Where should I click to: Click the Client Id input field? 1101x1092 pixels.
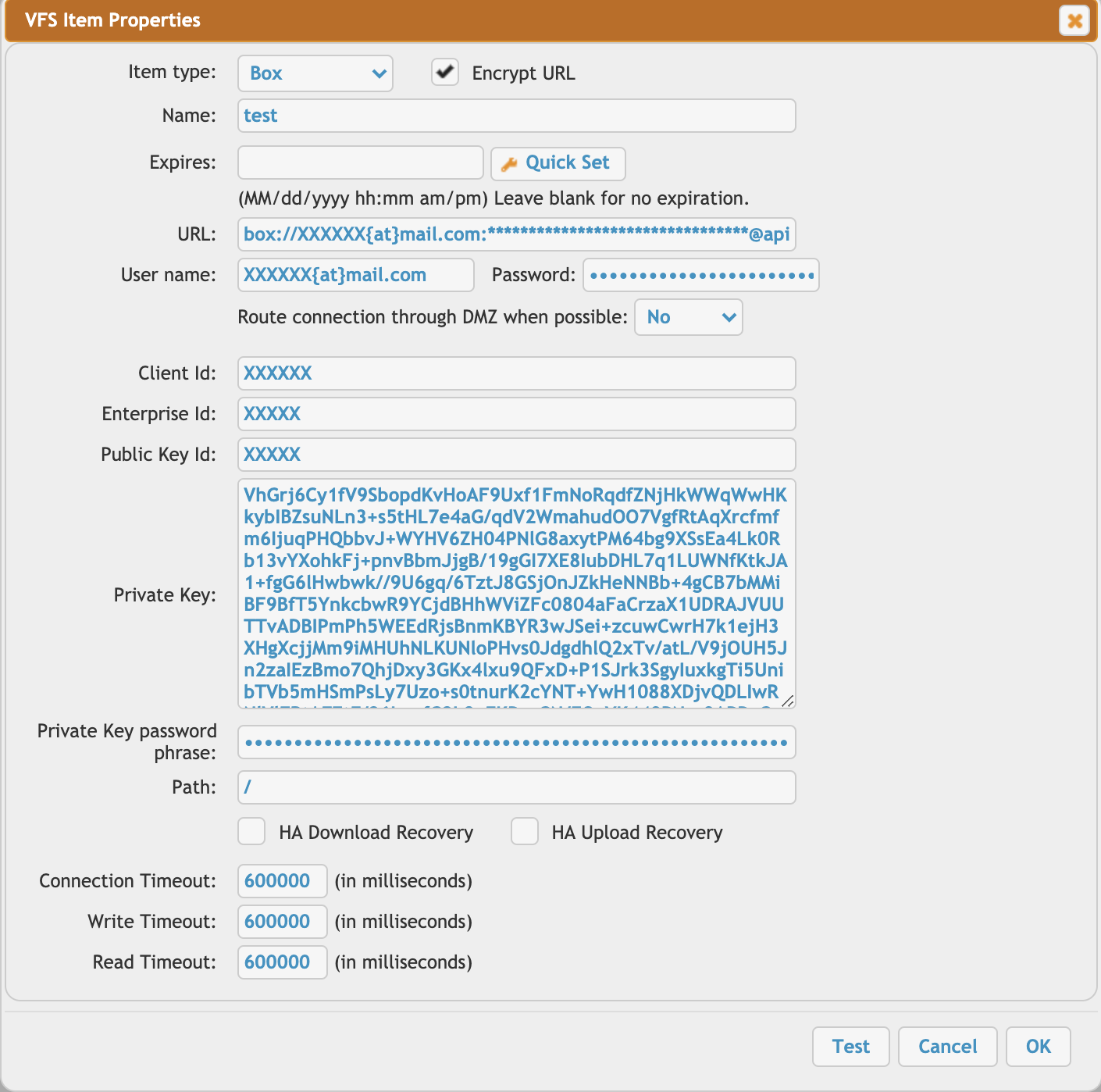point(517,373)
